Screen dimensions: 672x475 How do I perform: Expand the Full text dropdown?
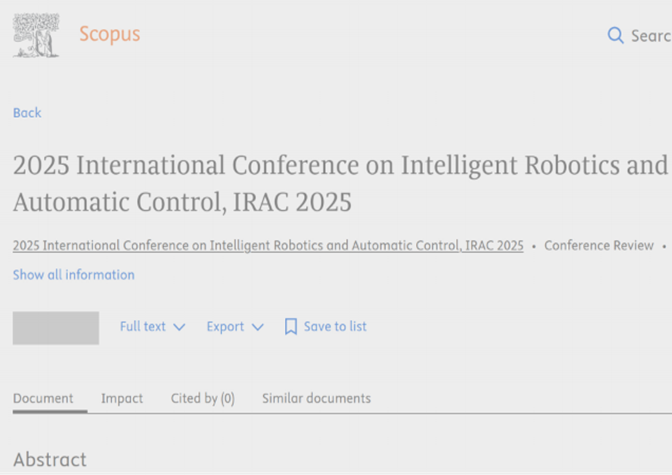pos(153,327)
